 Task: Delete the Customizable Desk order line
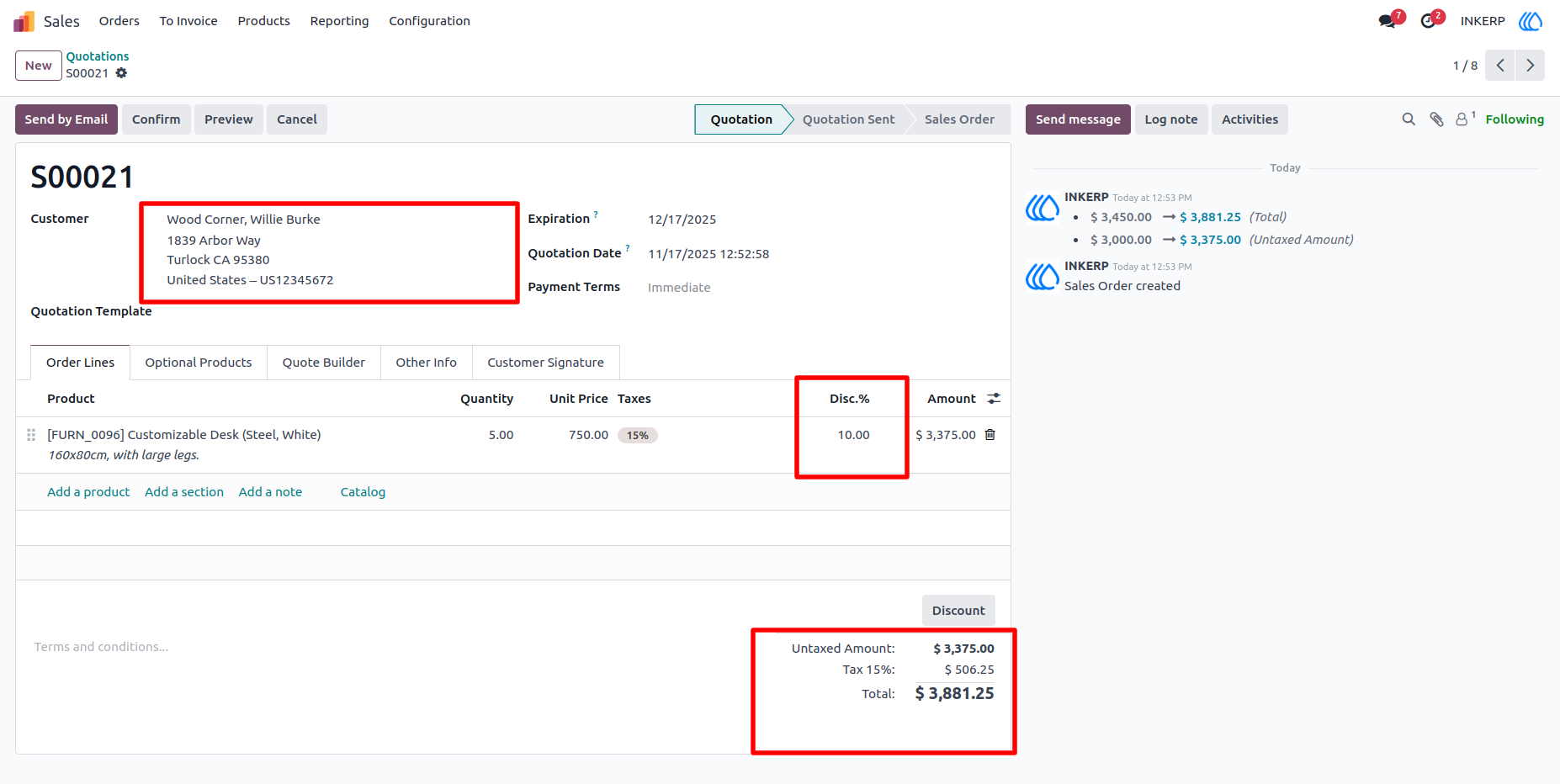(x=990, y=435)
